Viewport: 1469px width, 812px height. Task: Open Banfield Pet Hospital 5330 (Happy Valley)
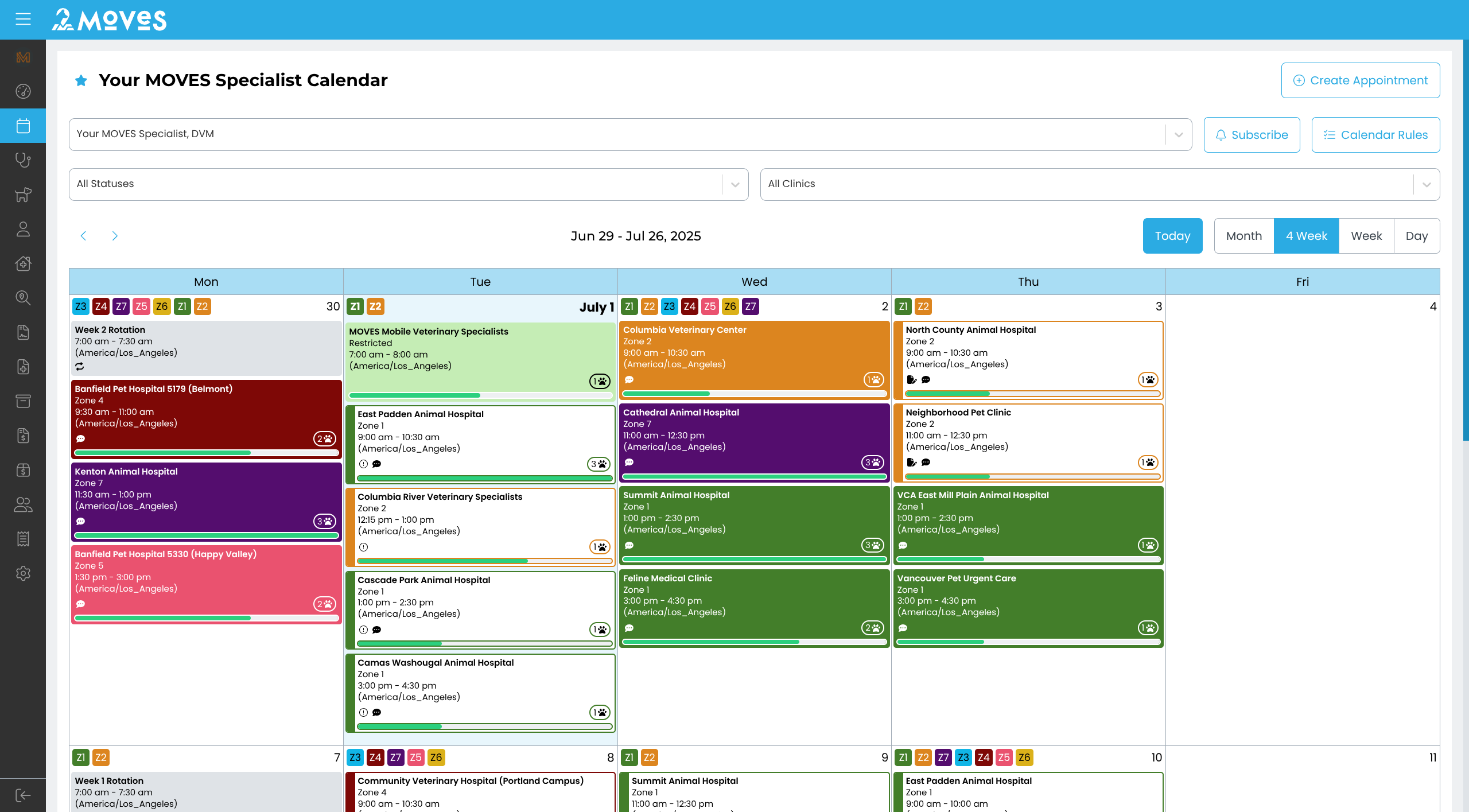click(207, 584)
